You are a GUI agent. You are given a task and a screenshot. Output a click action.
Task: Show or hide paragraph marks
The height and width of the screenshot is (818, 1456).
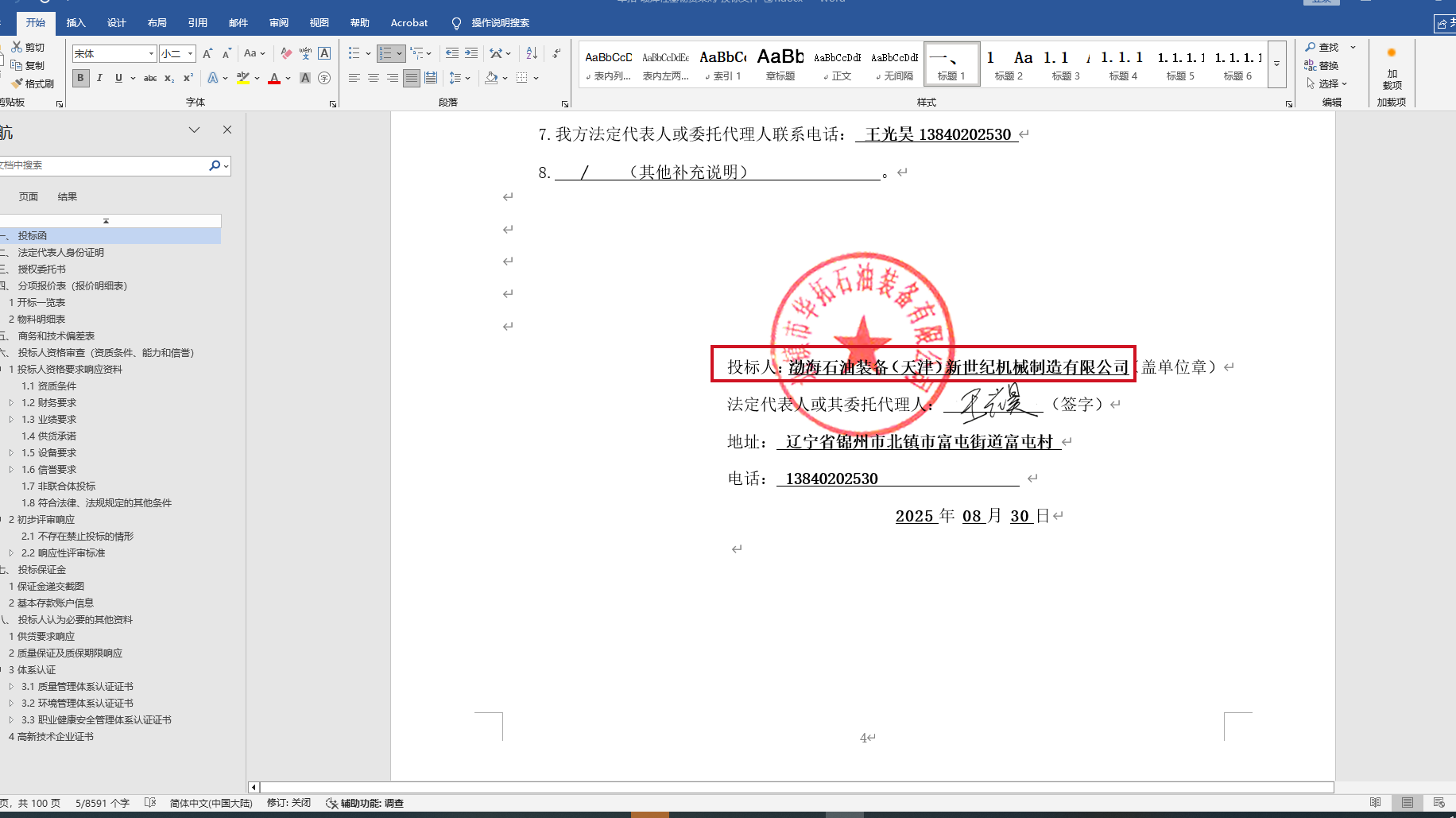point(556,53)
